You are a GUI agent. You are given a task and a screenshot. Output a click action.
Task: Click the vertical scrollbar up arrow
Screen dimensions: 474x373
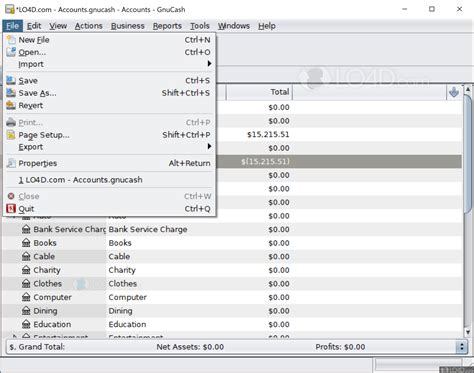[x=468, y=89]
